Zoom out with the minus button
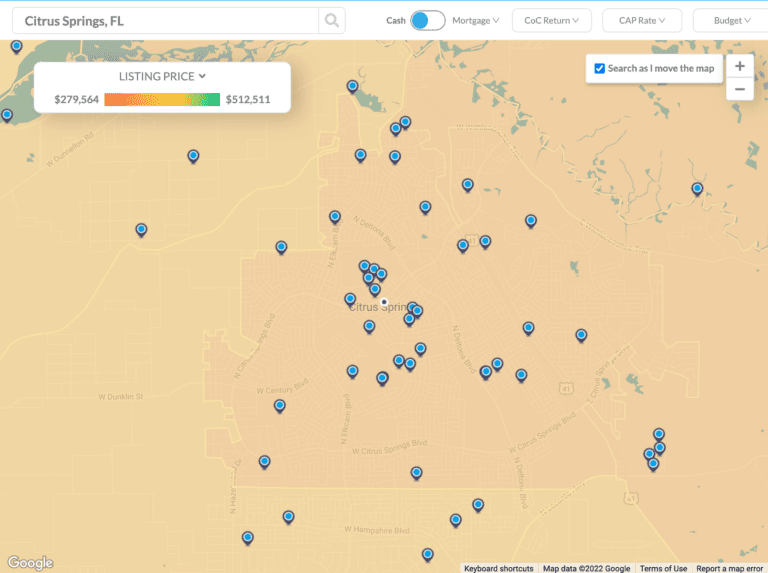This screenshot has height=573, width=768. click(x=739, y=90)
